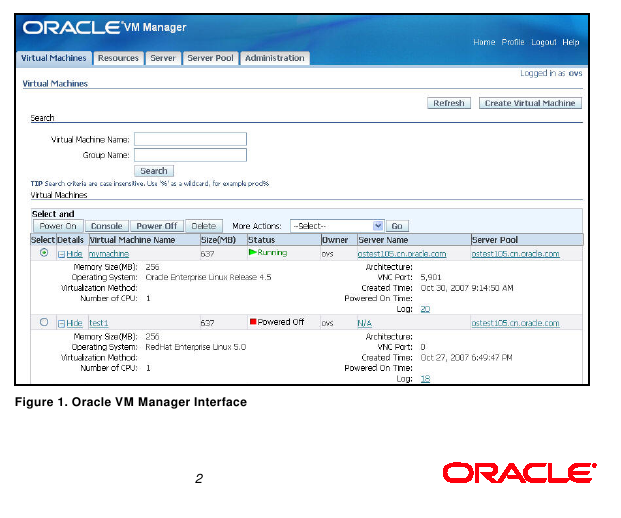Click the Hide link for test1
621x518 pixels.
coord(74,323)
